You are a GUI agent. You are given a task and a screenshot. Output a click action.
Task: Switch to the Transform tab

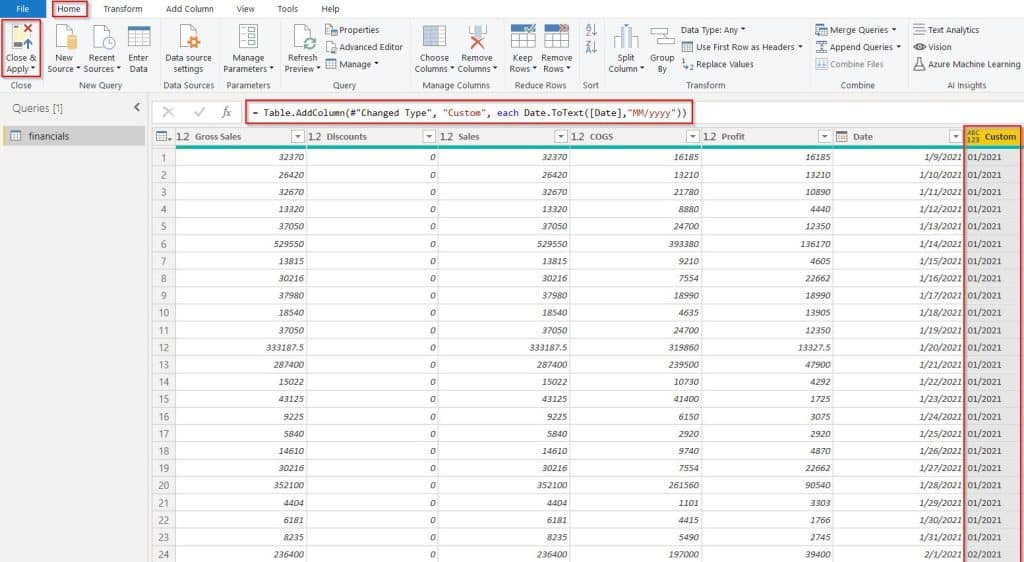(123, 8)
